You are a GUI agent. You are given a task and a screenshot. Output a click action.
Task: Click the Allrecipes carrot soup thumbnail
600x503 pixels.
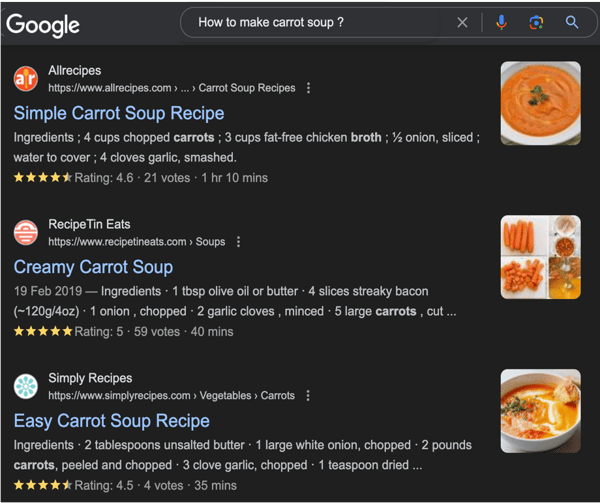click(x=540, y=101)
